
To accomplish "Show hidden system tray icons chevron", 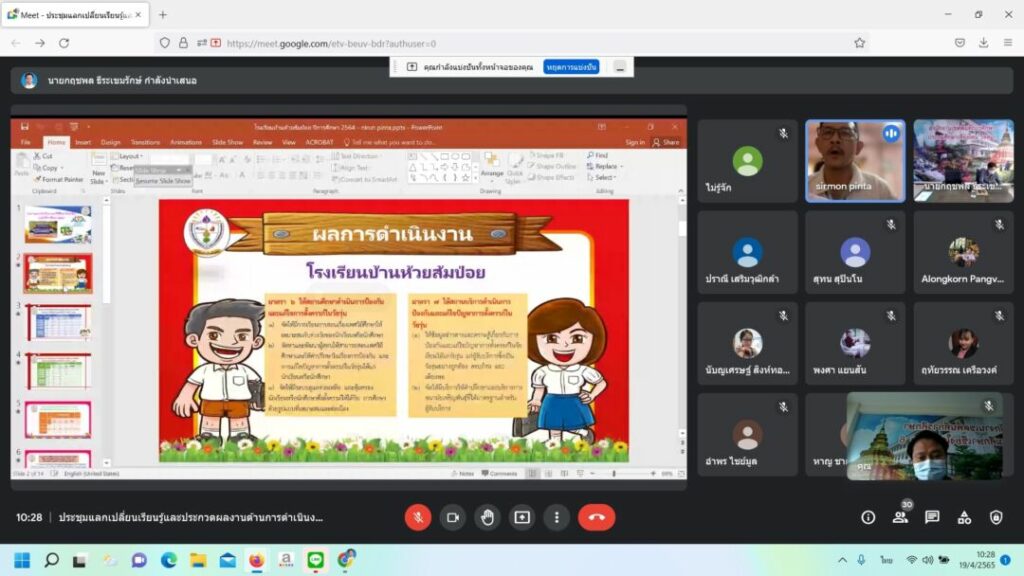I will coord(842,560).
